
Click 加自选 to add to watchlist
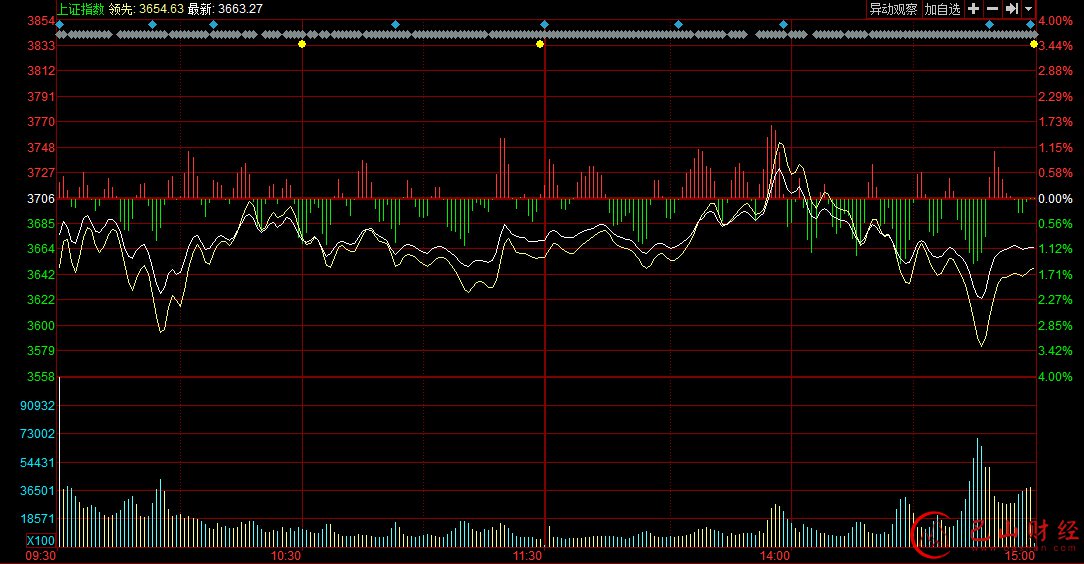942,9
